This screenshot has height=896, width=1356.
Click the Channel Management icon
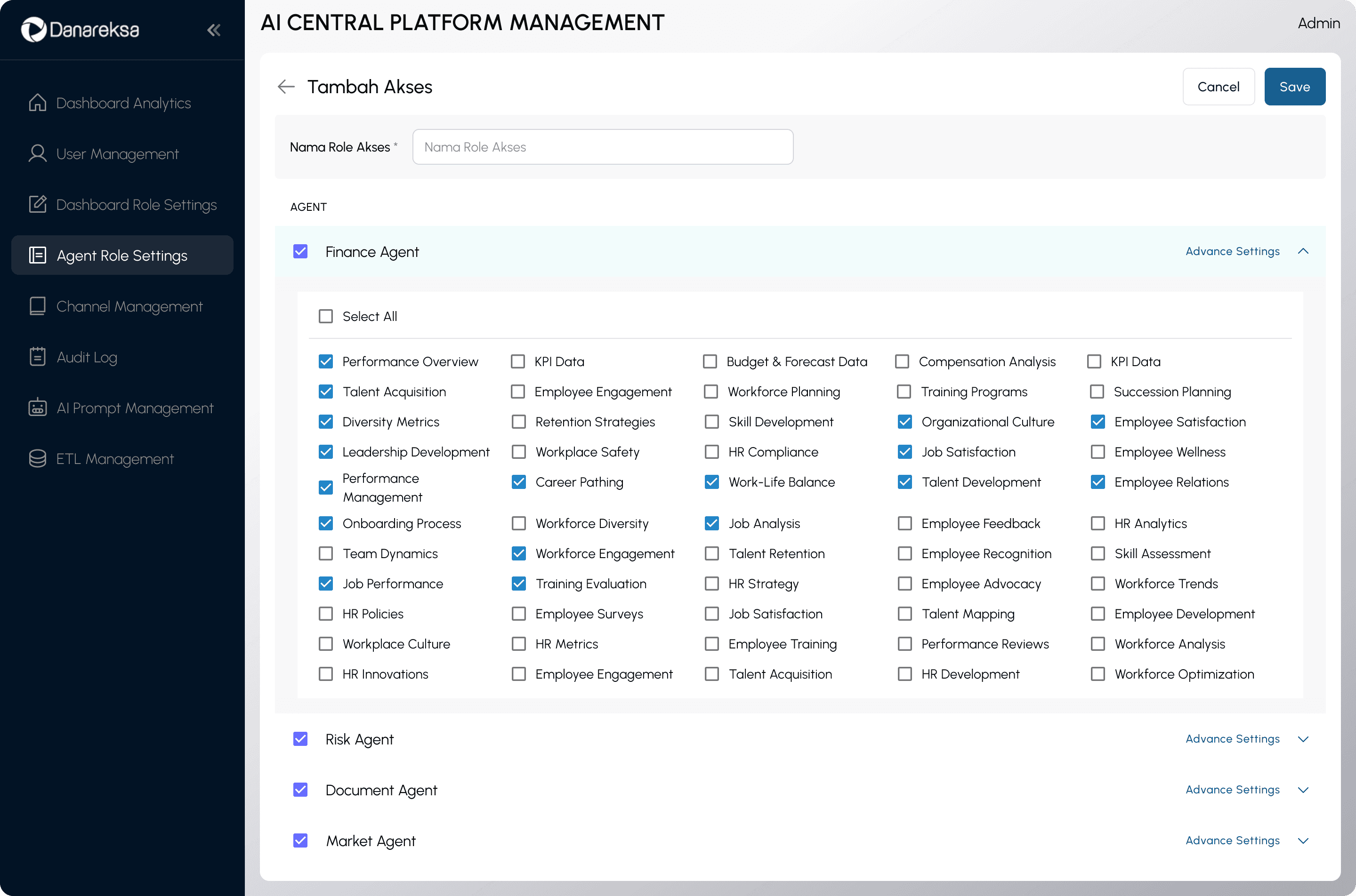[38, 306]
